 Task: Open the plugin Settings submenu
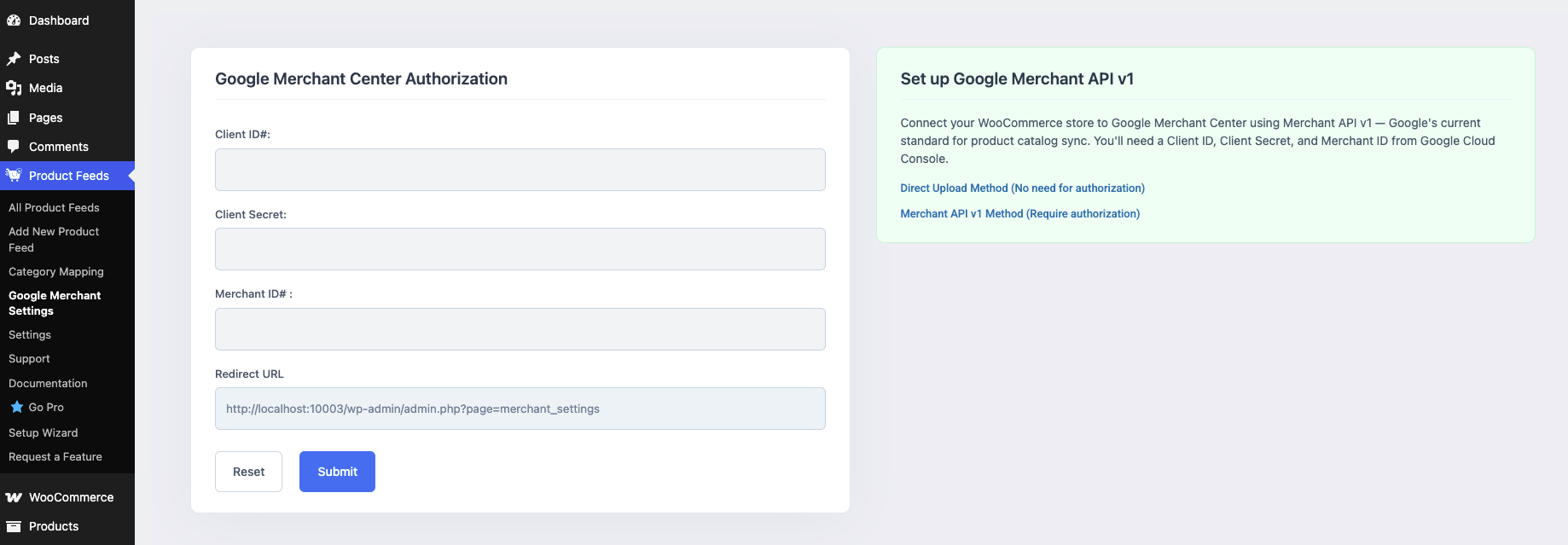tap(30, 334)
